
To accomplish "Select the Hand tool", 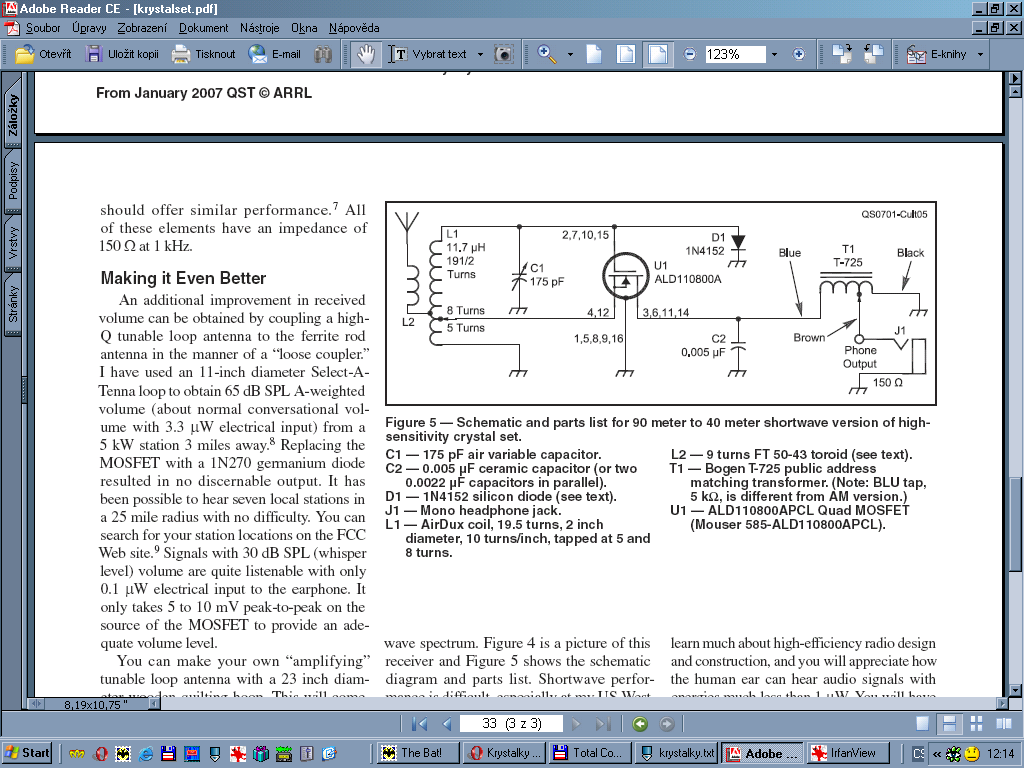I will click(366, 54).
